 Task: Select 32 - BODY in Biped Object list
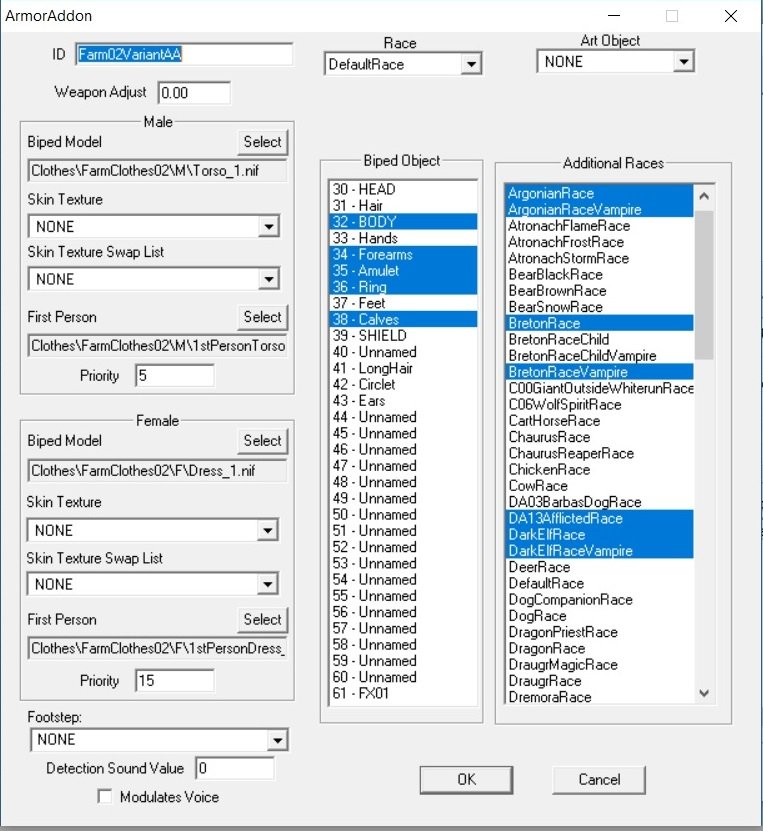point(403,222)
